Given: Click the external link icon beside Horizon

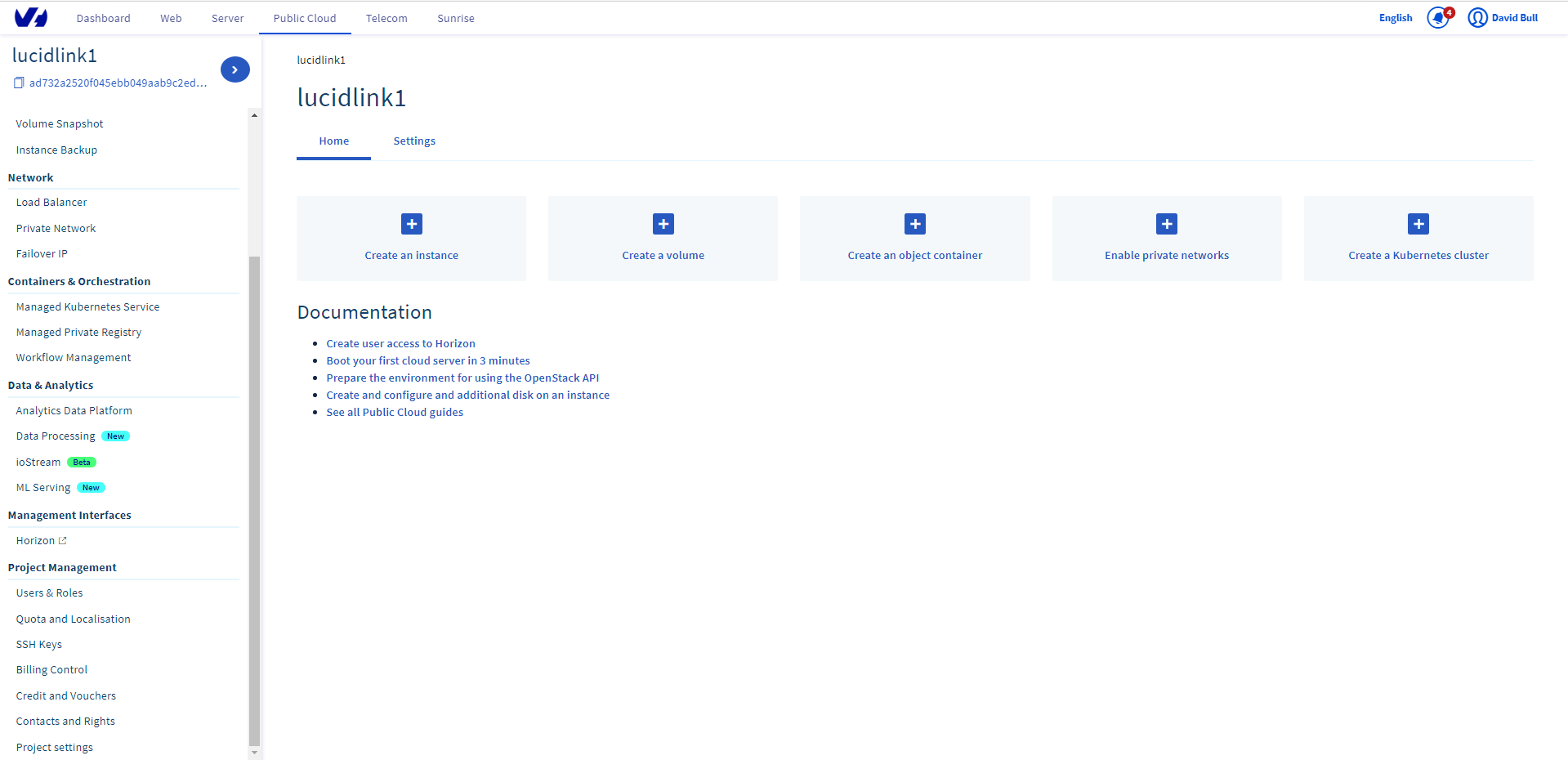Looking at the screenshot, I should pyautogui.click(x=63, y=540).
